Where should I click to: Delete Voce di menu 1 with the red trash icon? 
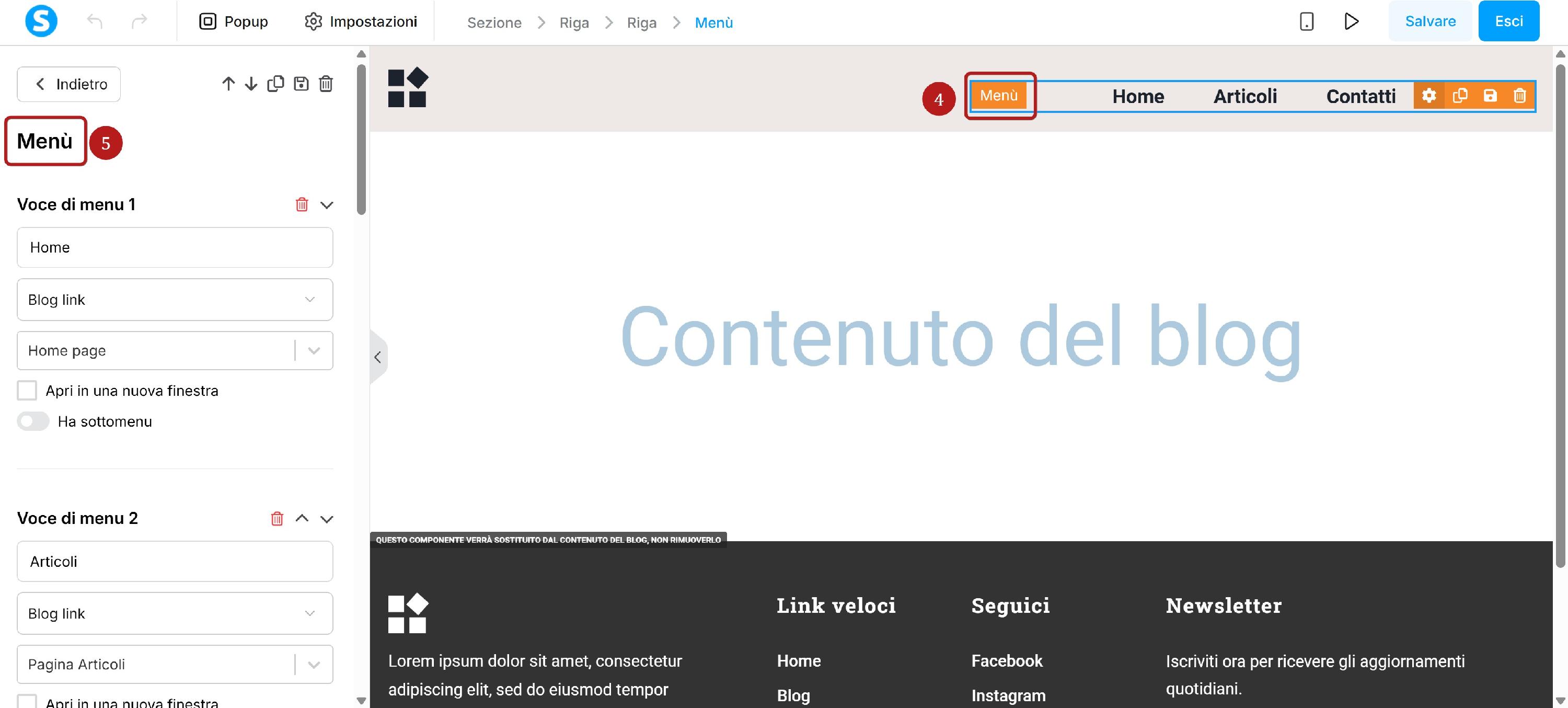click(302, 204)
